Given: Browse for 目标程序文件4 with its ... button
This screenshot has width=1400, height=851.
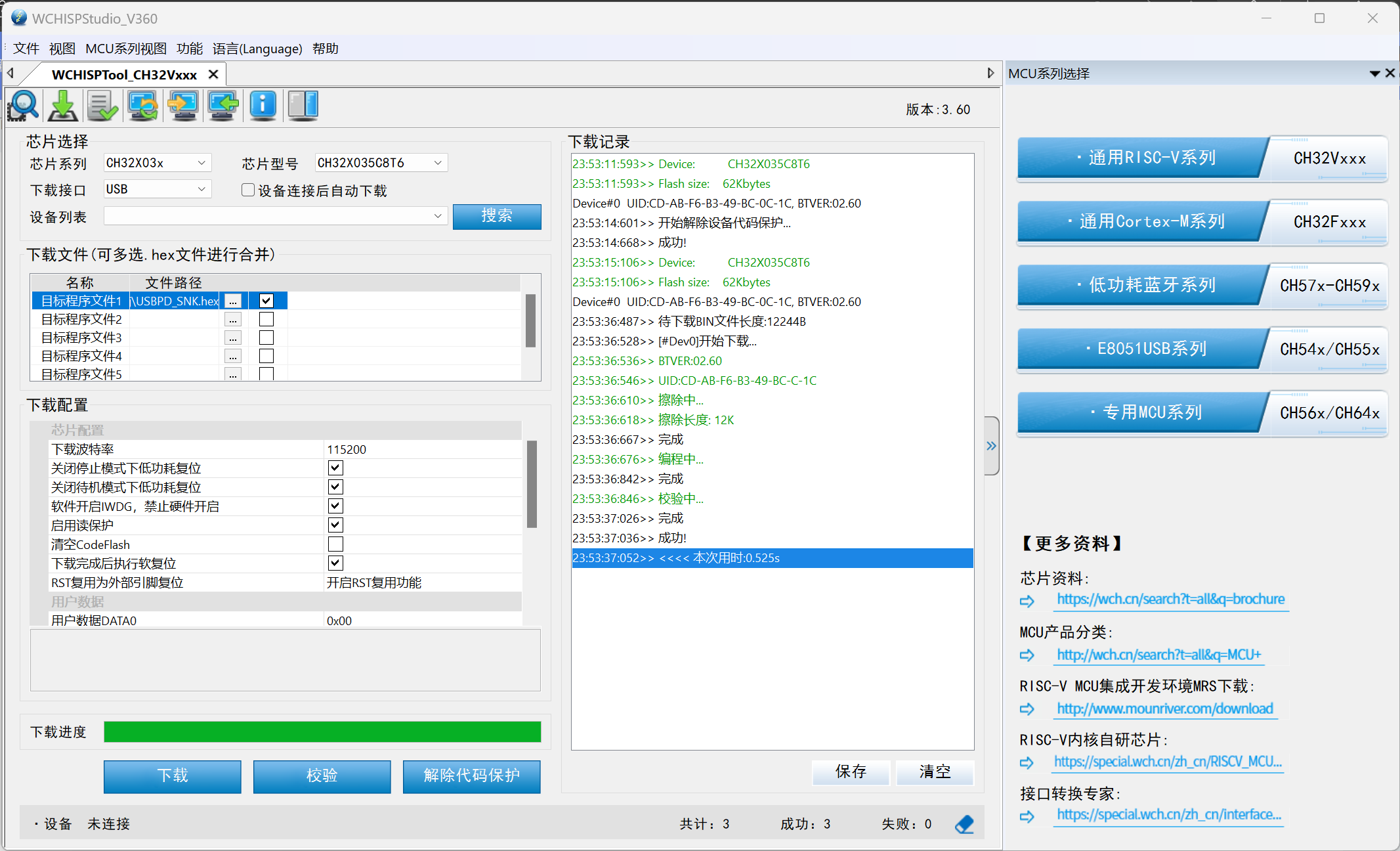Looking at the screenshot, I should pyautogui.click(x=233, y=357).
